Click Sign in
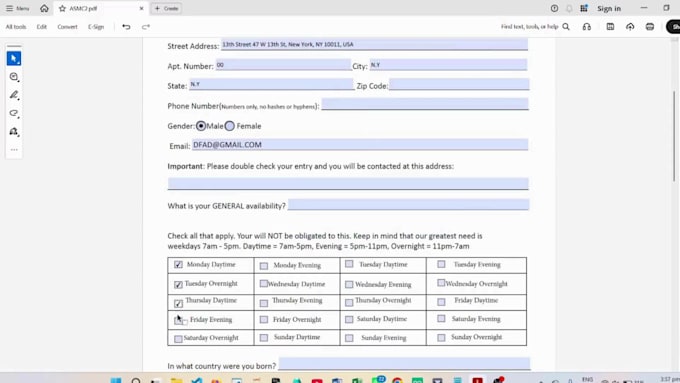680x383 pixels. [609, 8]
